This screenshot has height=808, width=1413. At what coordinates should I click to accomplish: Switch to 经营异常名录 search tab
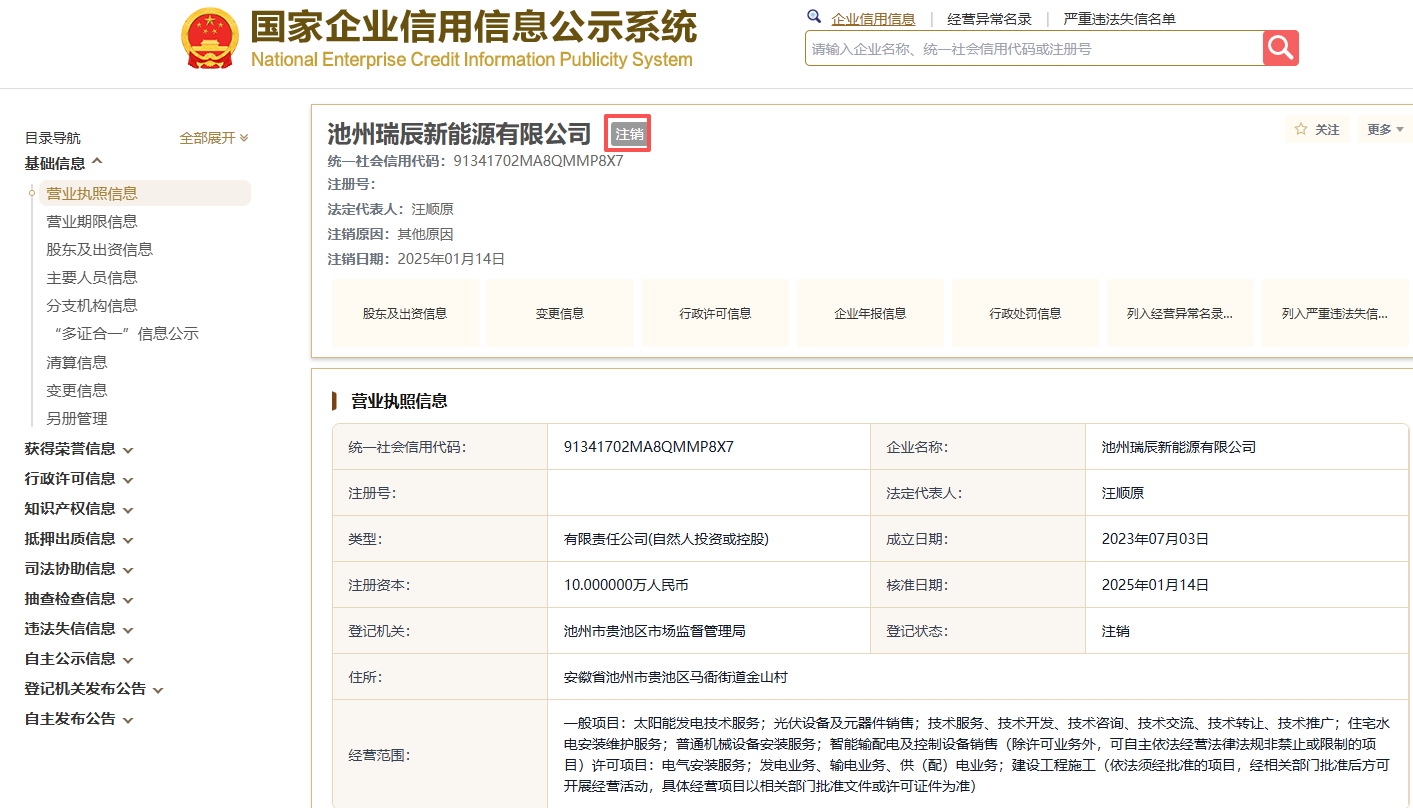coord(989,19)
